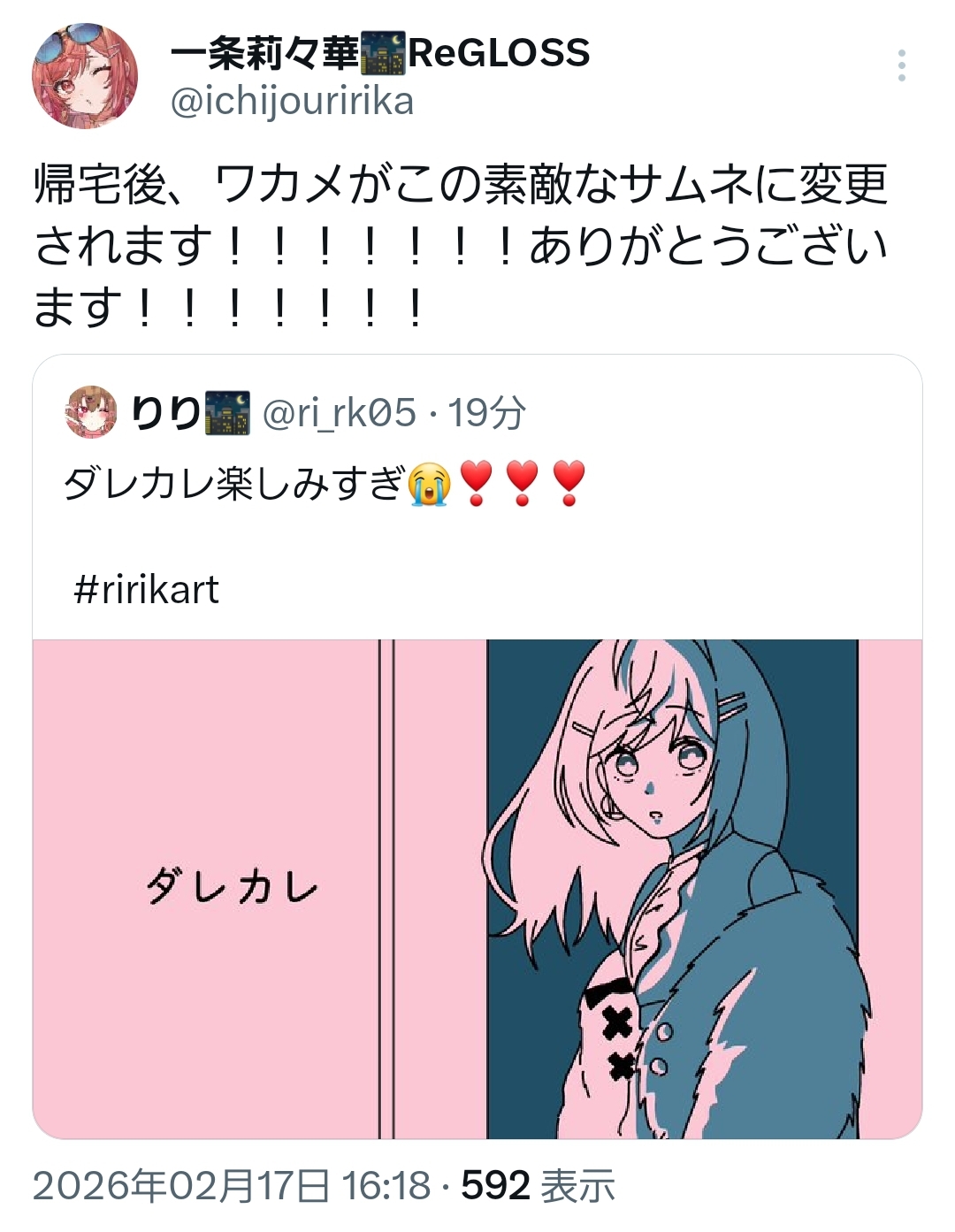Open the #ririkart hashtag
This screenshot has width=955, height=1232.
146,589
